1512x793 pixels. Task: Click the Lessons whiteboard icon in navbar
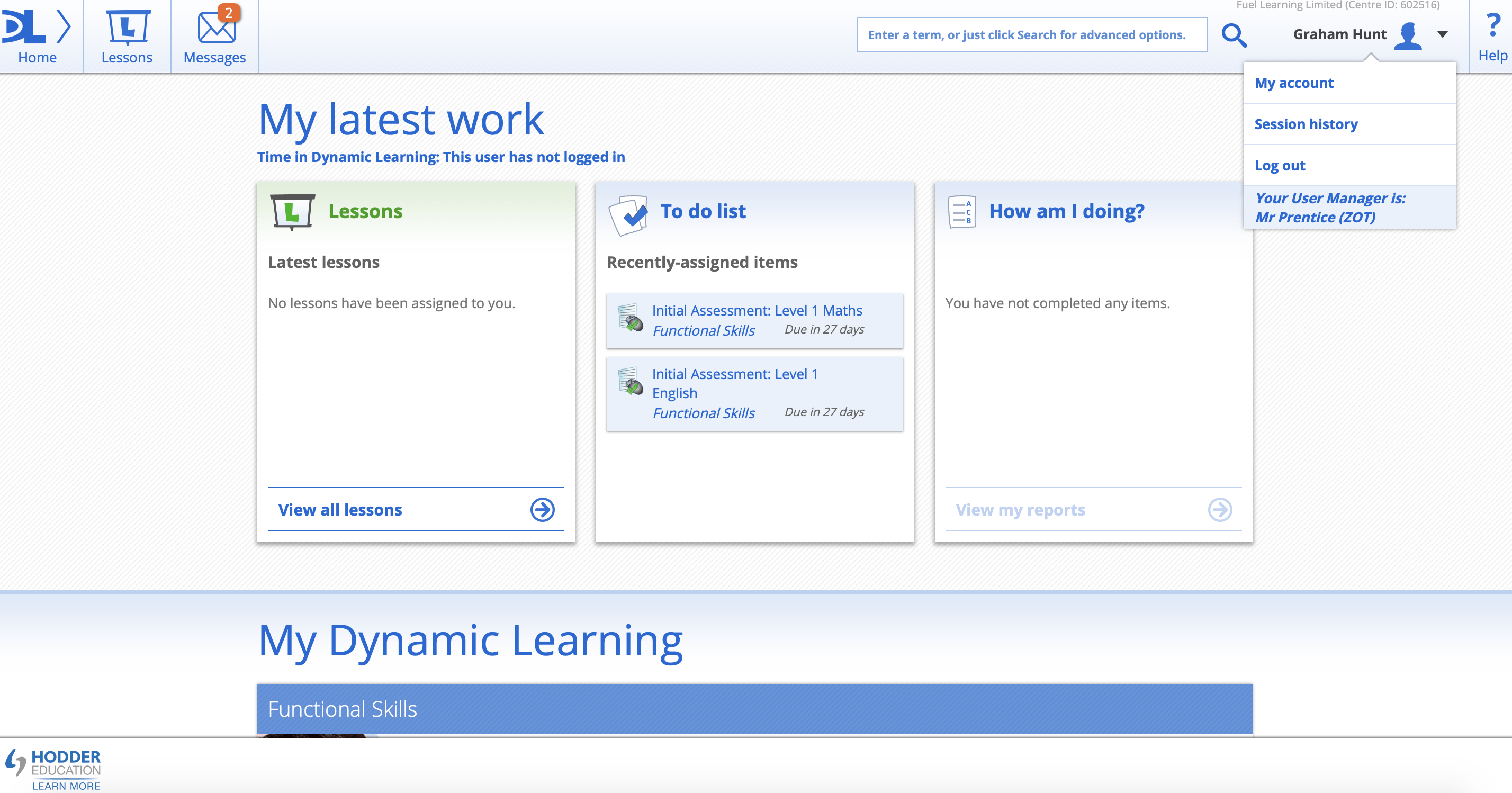[128, 26]
